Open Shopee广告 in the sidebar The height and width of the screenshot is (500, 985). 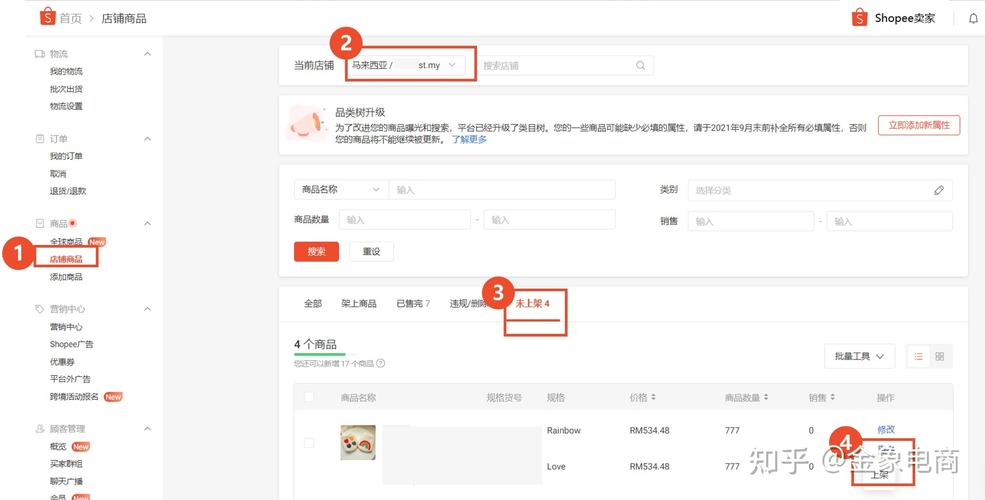click(x=72, y=344)
